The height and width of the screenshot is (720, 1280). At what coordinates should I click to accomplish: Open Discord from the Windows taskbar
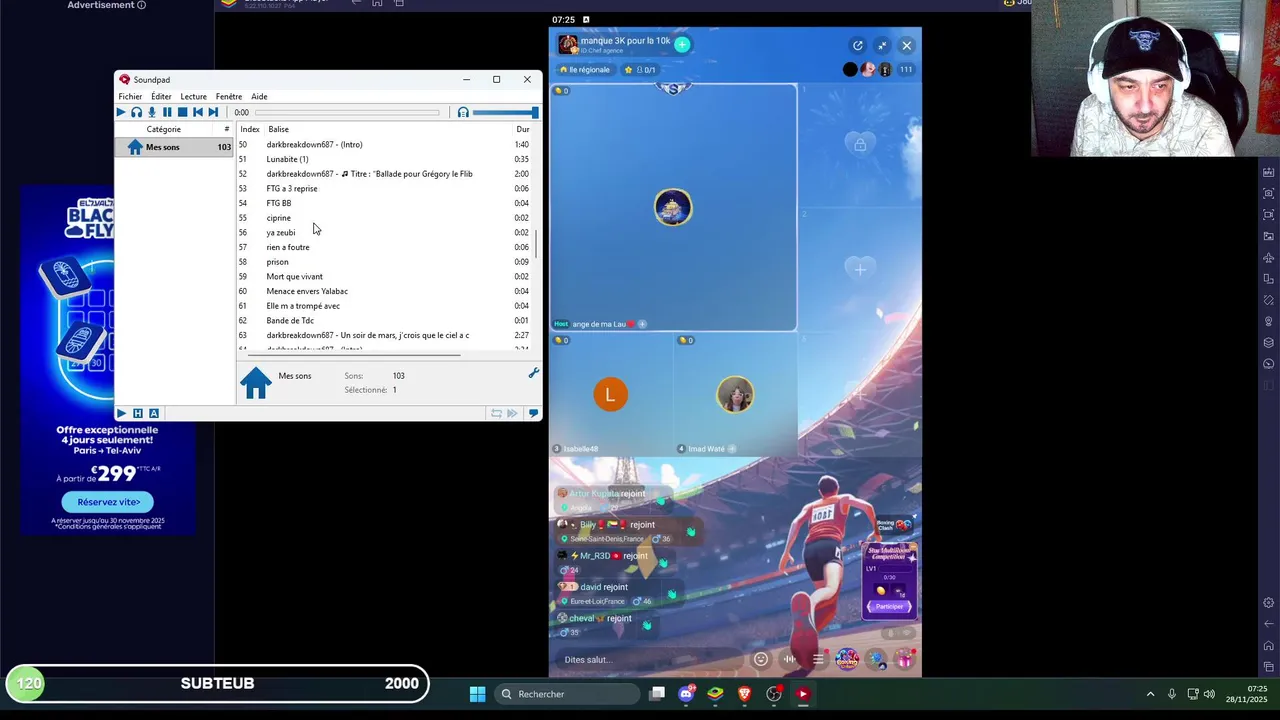click(x=686, y=694)
